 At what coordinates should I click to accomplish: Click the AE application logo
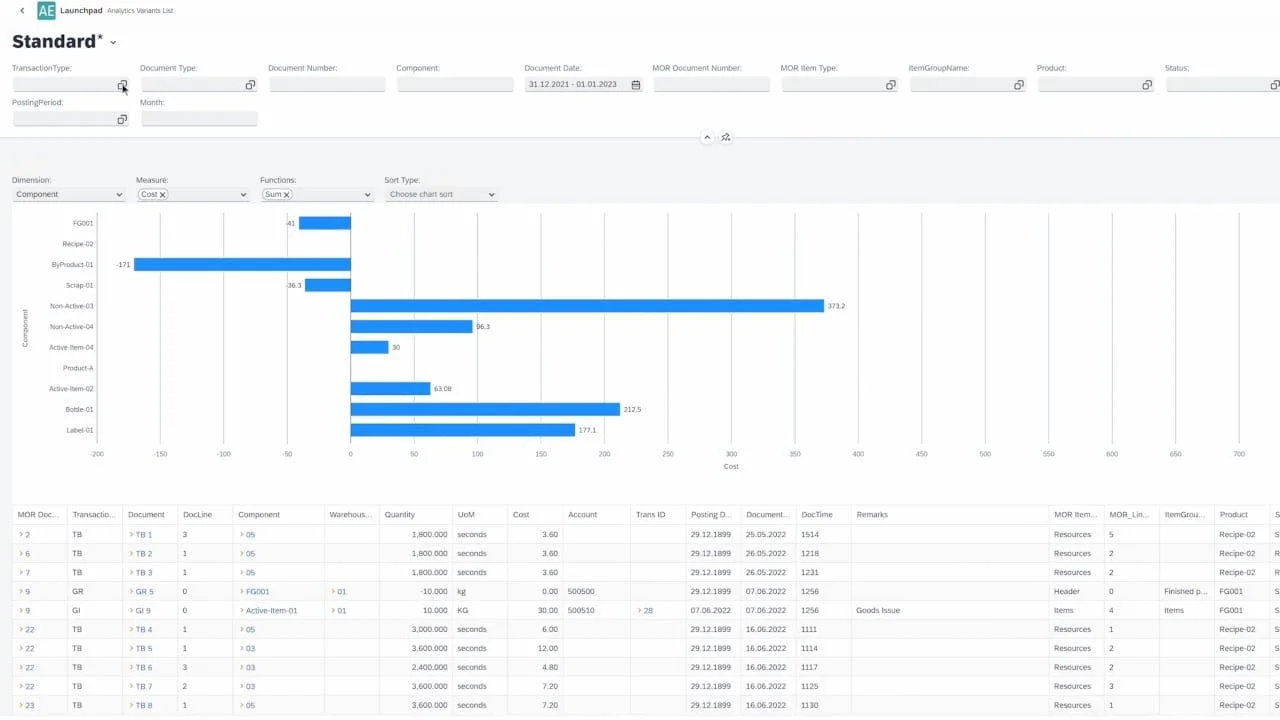point(46,11)
